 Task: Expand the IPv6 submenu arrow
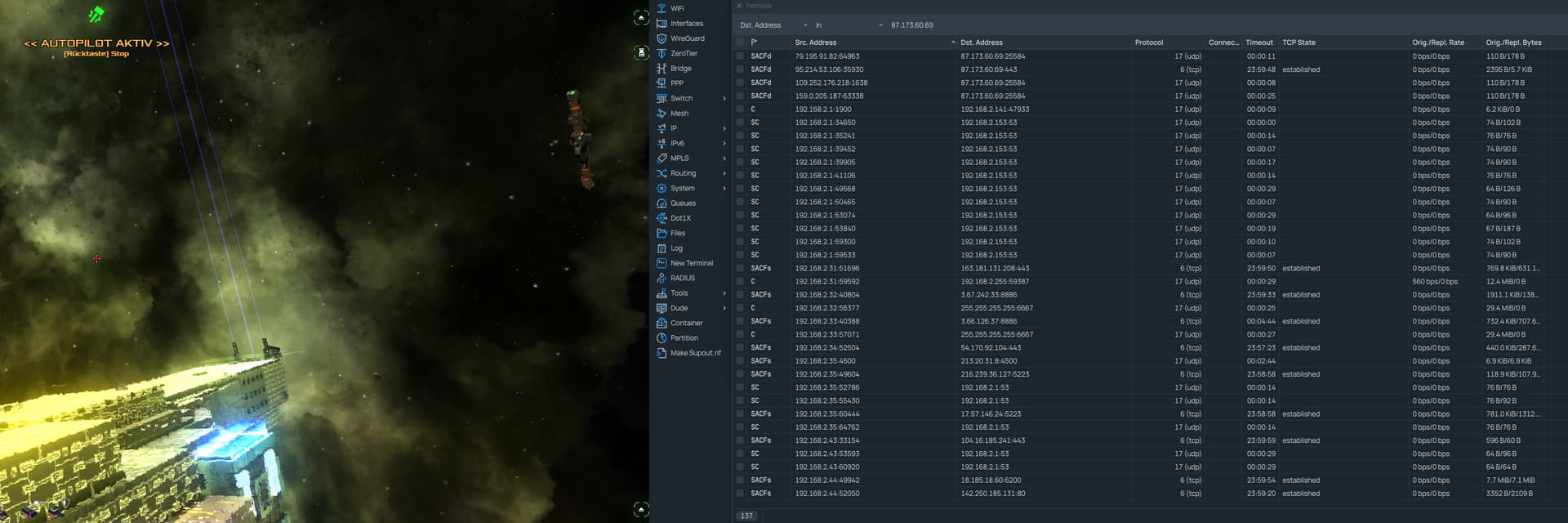pyautogui.click(x=724, y=143)
